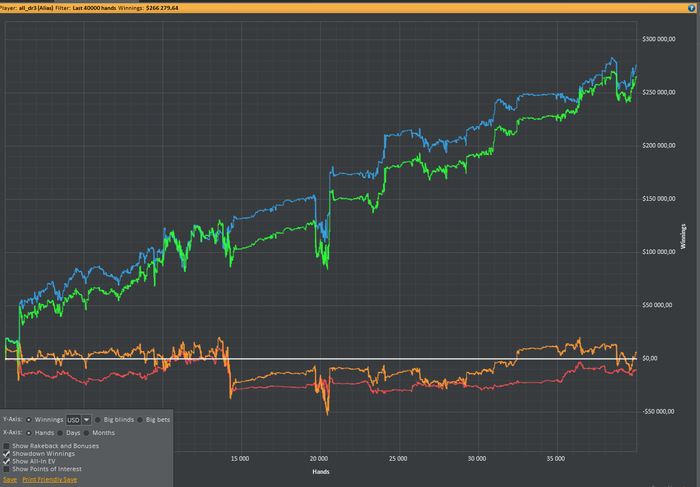This screenshot has height=487, width=700.
Task: Click the vertical Winnings axis title
Action: click(x=683, y=237)
